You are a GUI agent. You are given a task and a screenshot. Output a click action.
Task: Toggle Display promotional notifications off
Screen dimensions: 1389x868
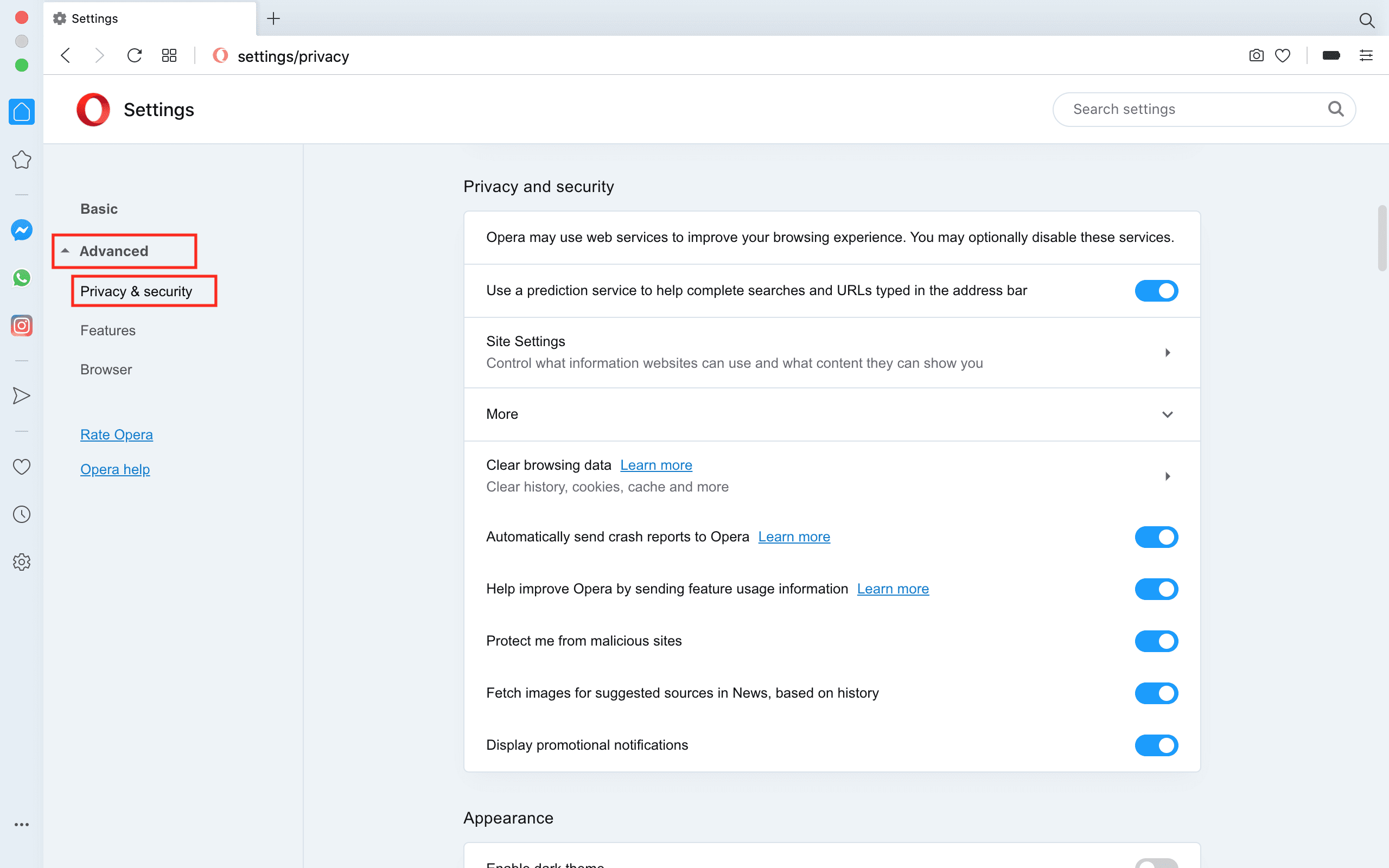point(1156,745)
